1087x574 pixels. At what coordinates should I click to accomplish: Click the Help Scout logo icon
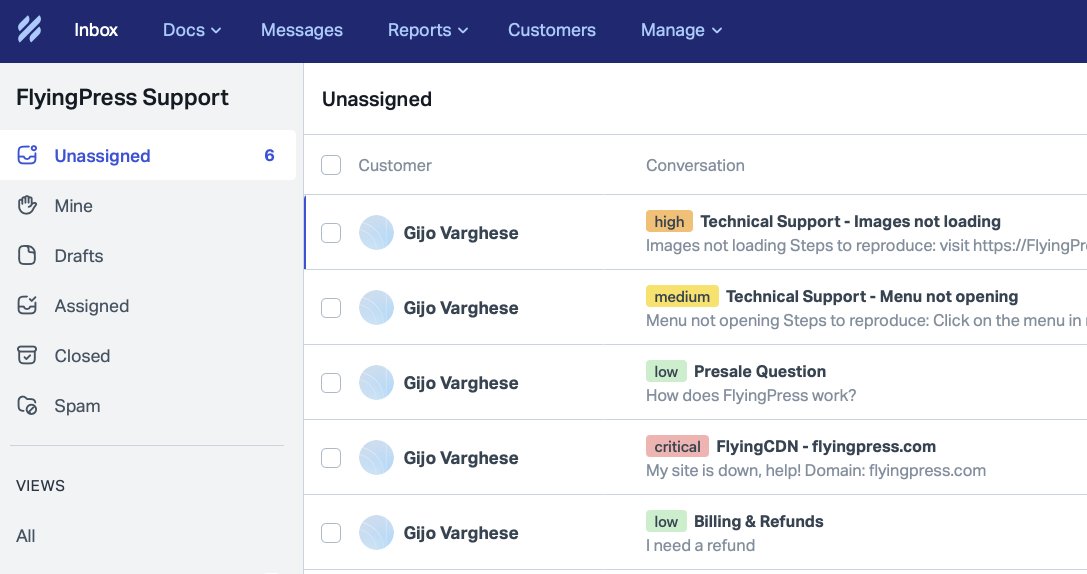29,29
